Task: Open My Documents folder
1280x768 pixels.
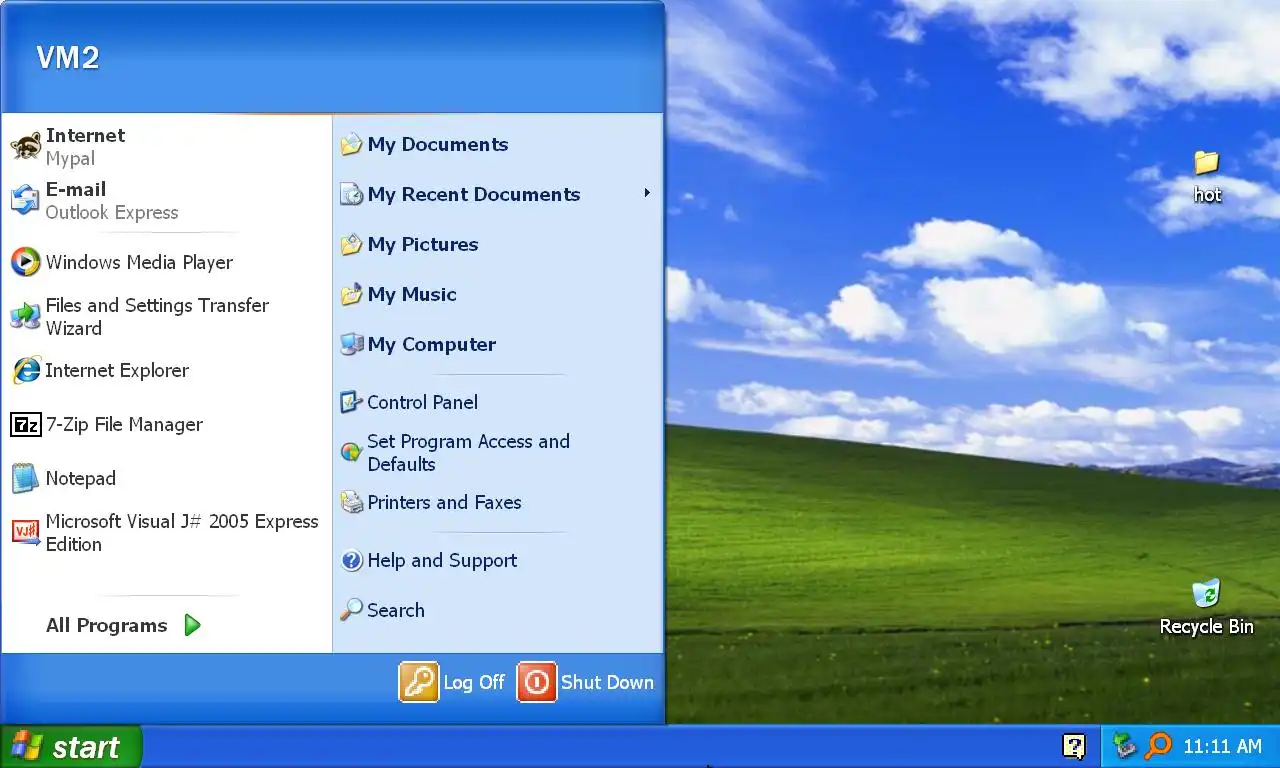Action: coord(497,144)
